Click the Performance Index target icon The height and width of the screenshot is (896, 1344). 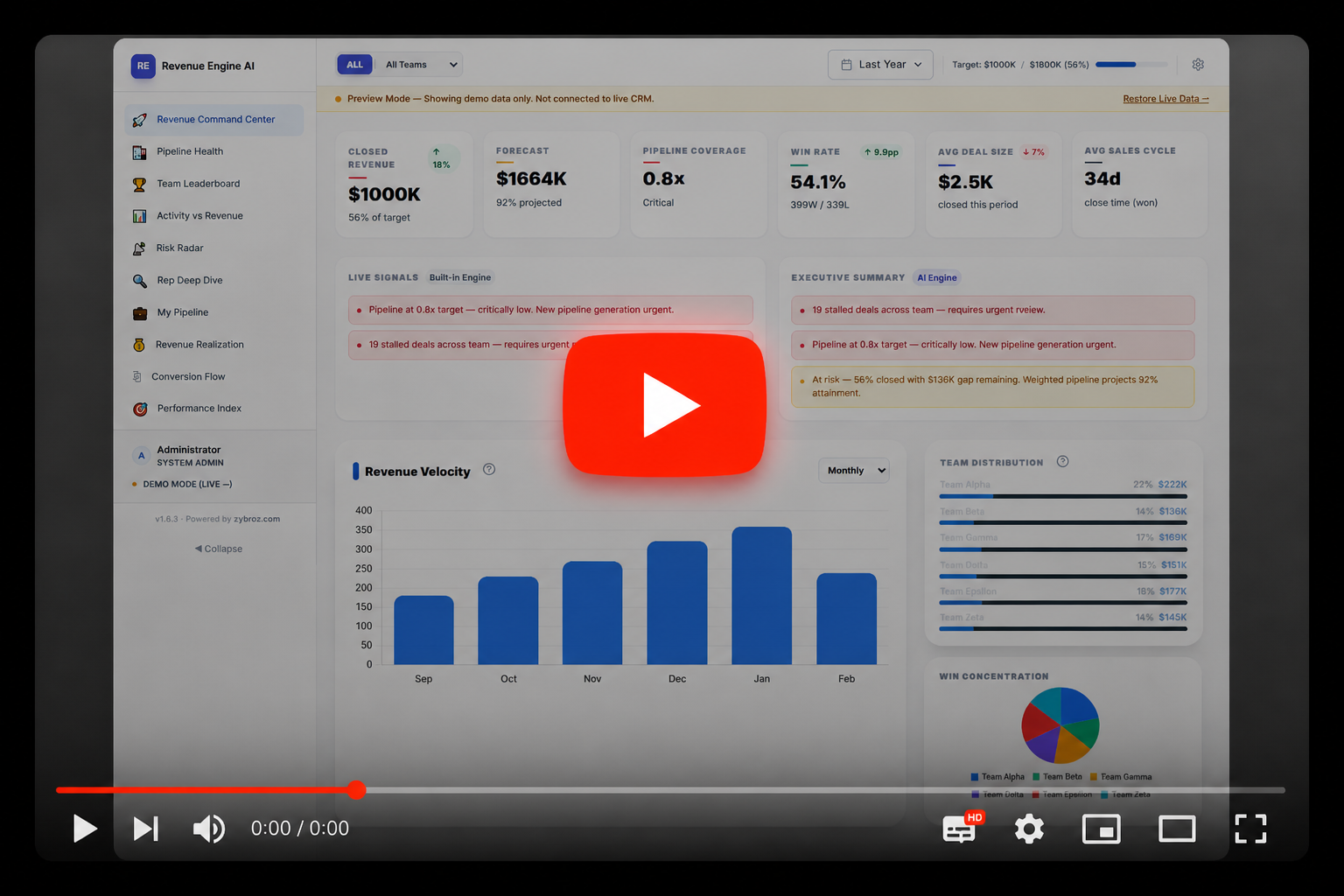point(140,409)
